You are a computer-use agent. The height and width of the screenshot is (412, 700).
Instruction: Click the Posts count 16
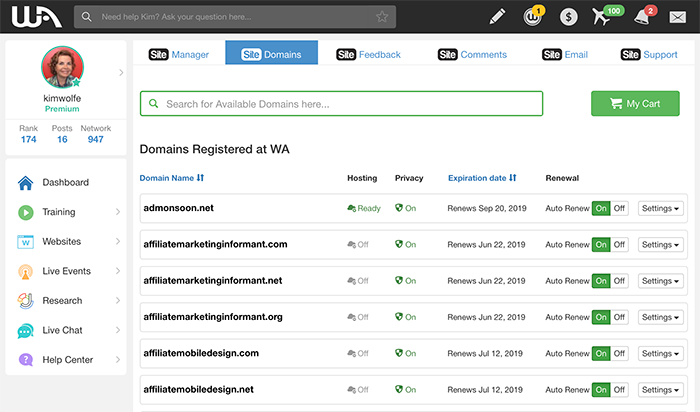click(x=62, y=139)
